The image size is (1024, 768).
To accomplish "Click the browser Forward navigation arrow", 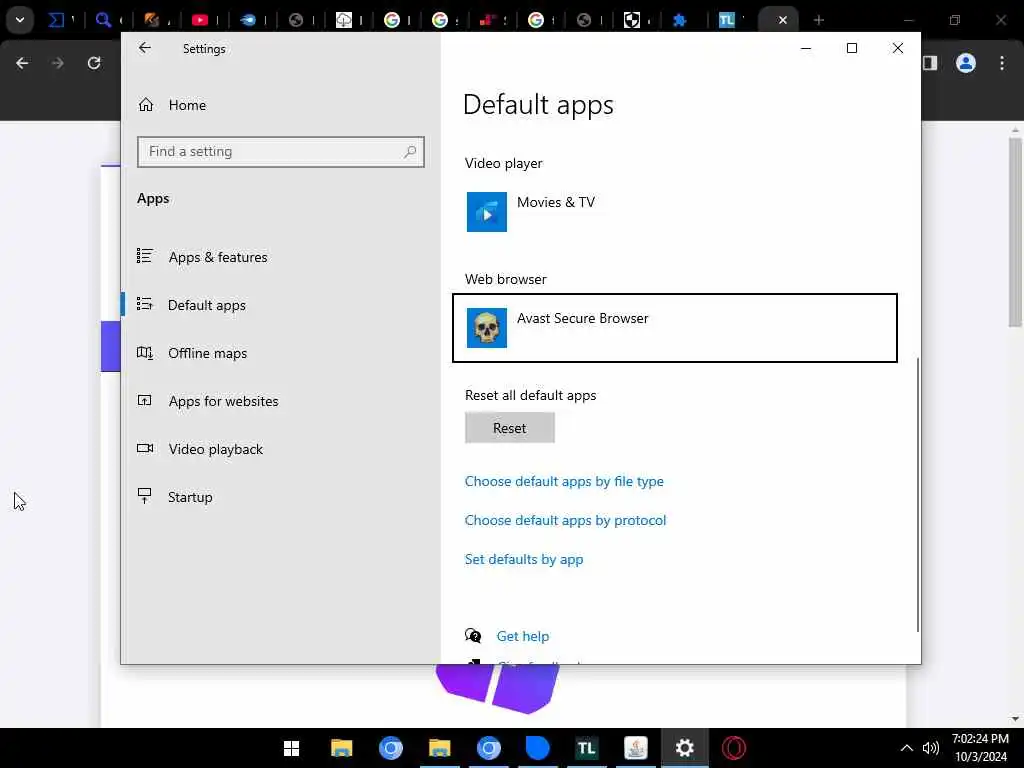I will pos(57,63).
